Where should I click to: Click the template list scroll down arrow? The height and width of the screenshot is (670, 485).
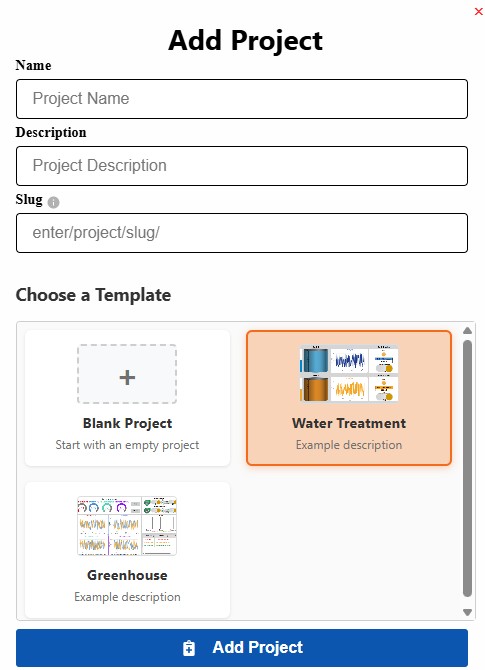tap(467, 612)
